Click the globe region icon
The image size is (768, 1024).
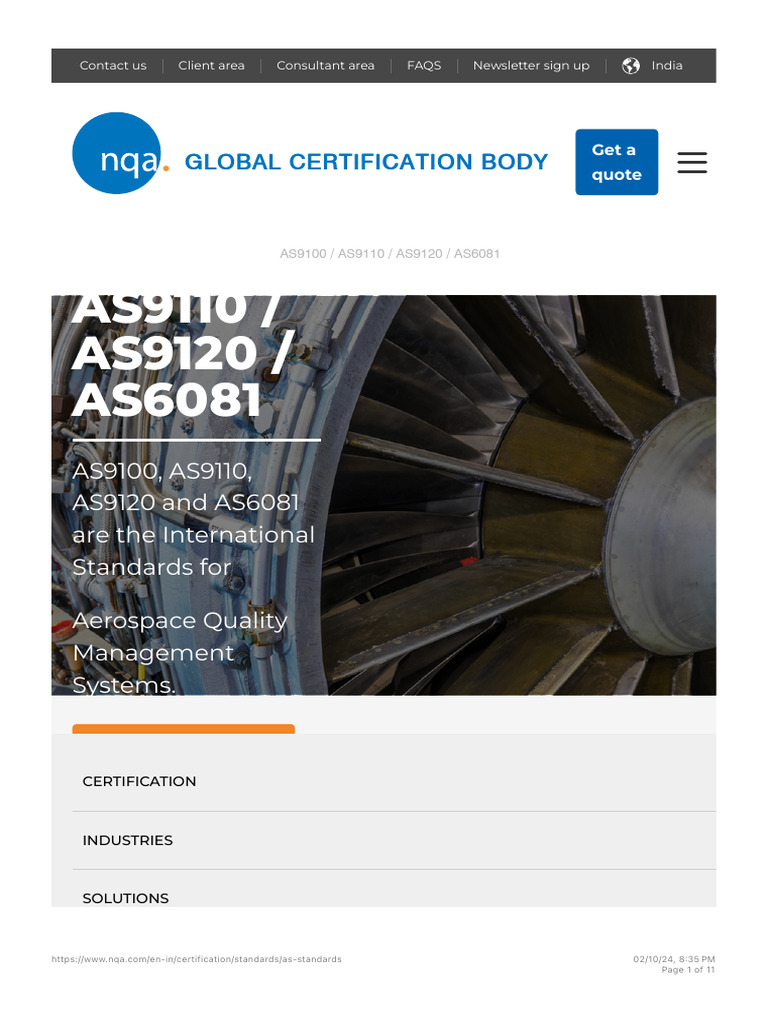coord(630,66)
